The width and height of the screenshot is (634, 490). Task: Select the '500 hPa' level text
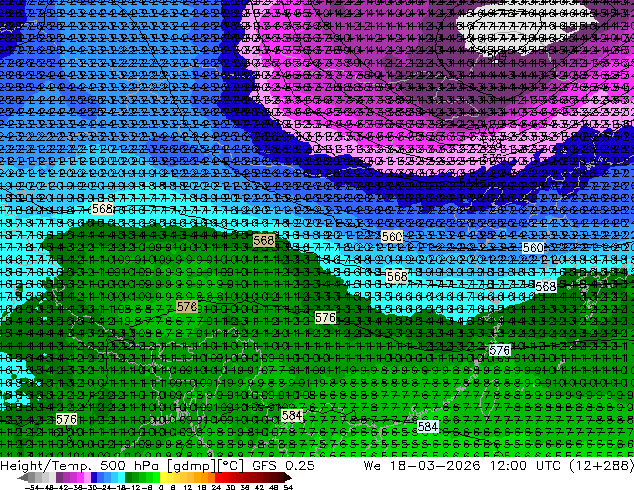tap(131, 465)
